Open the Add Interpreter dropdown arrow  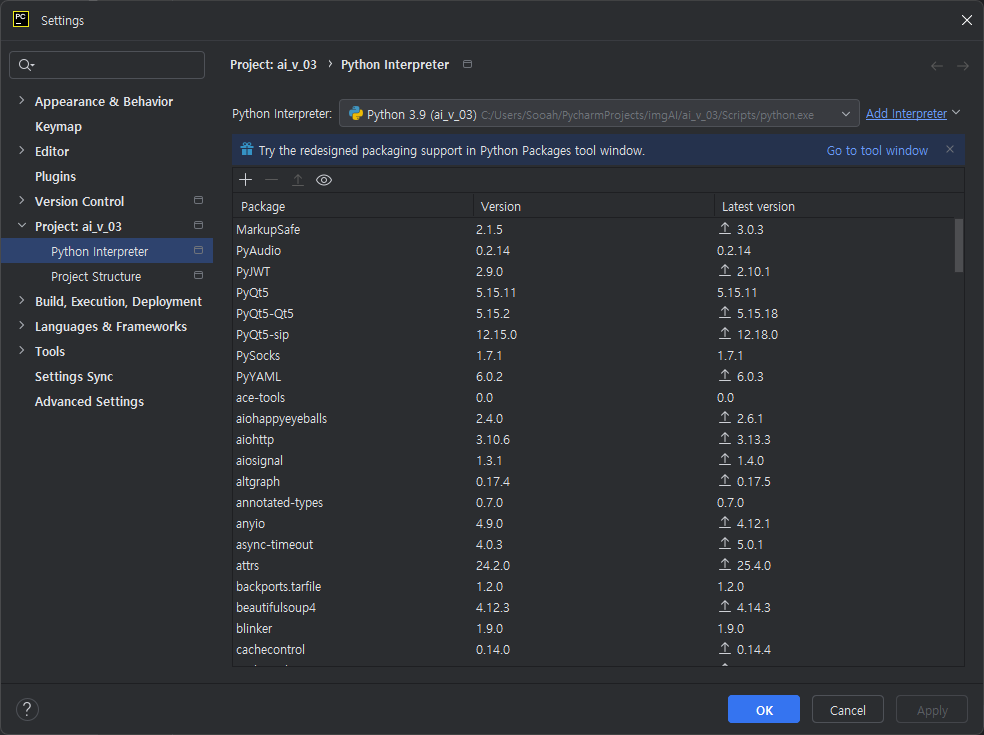pyautogui.click(x=956, y=112)
